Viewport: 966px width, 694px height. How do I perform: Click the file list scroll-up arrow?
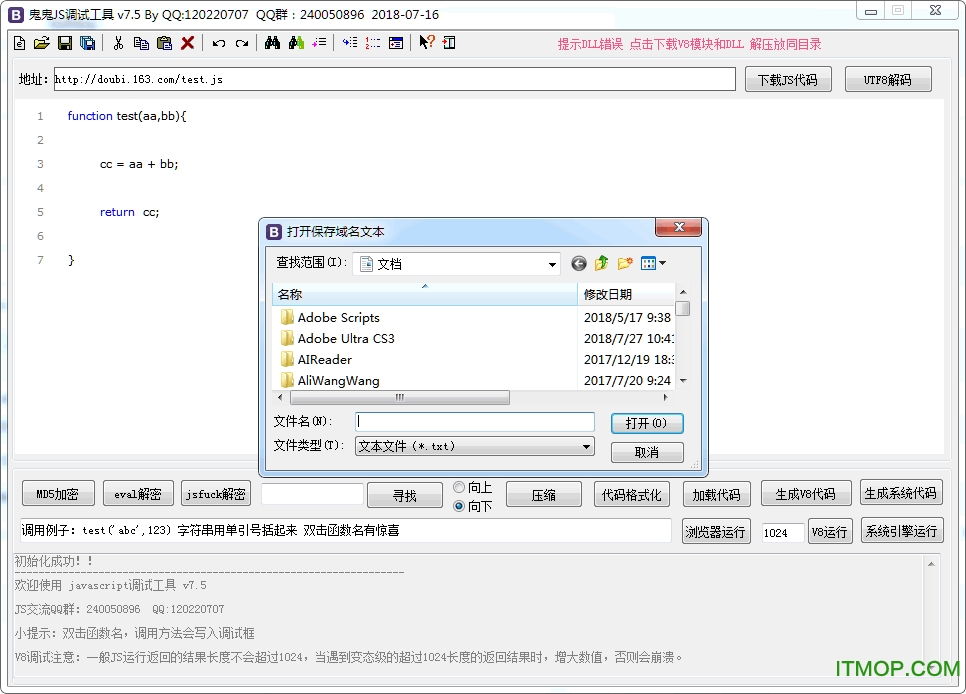click(x=683, y=292)
